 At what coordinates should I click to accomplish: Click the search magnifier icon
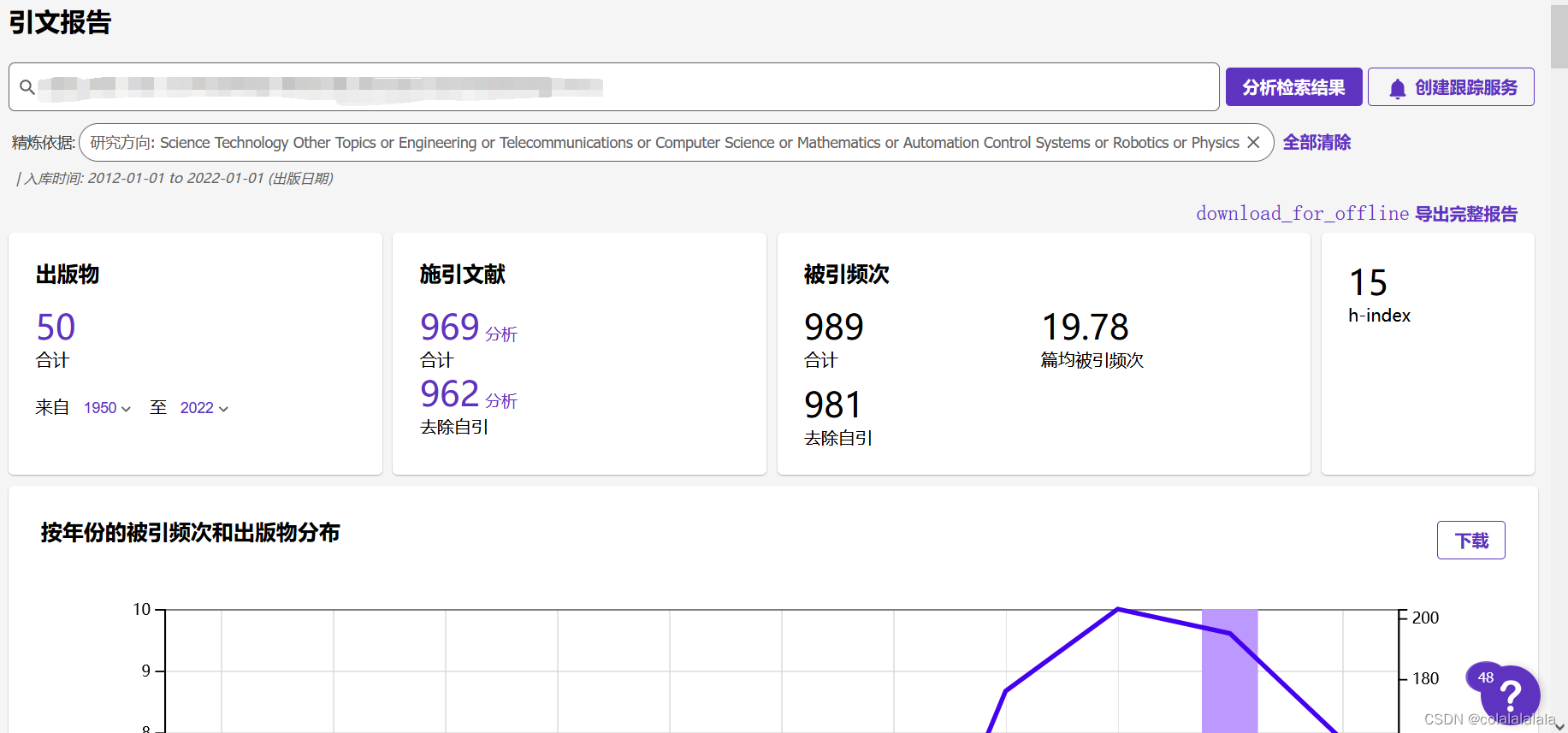pos(27,87)
